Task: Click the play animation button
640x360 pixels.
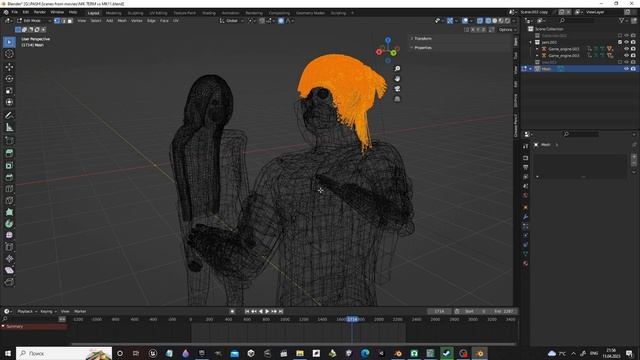Action: coord(267,311)
